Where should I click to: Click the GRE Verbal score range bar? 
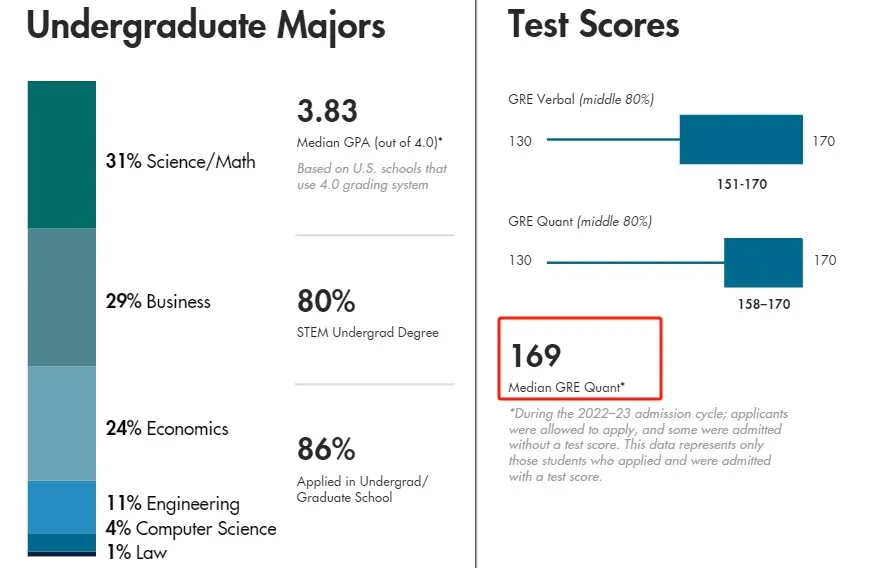tap(741, 140)
